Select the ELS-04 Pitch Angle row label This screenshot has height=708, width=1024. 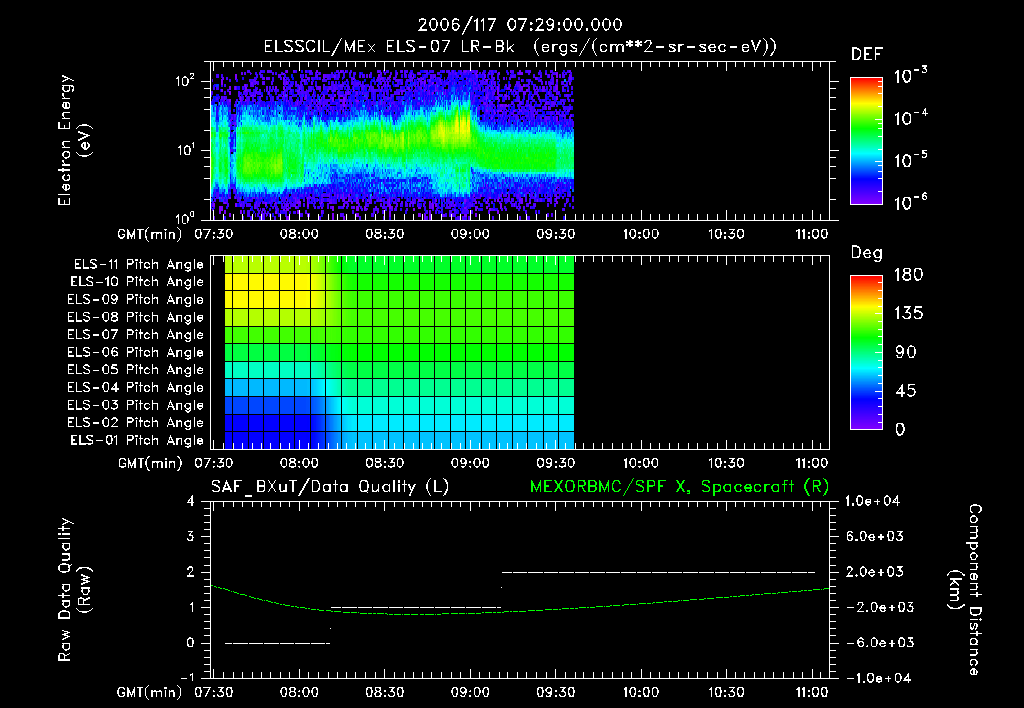click(136, 387)
